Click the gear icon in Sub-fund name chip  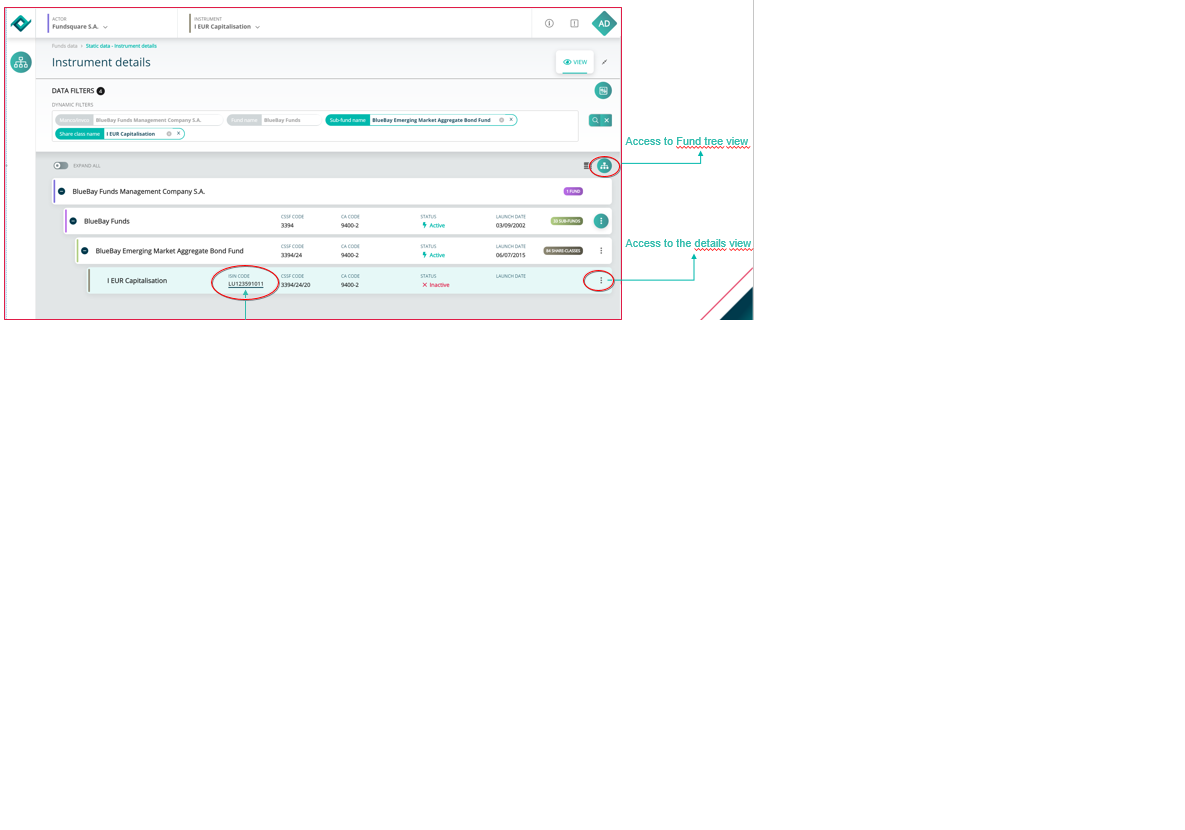501,120
